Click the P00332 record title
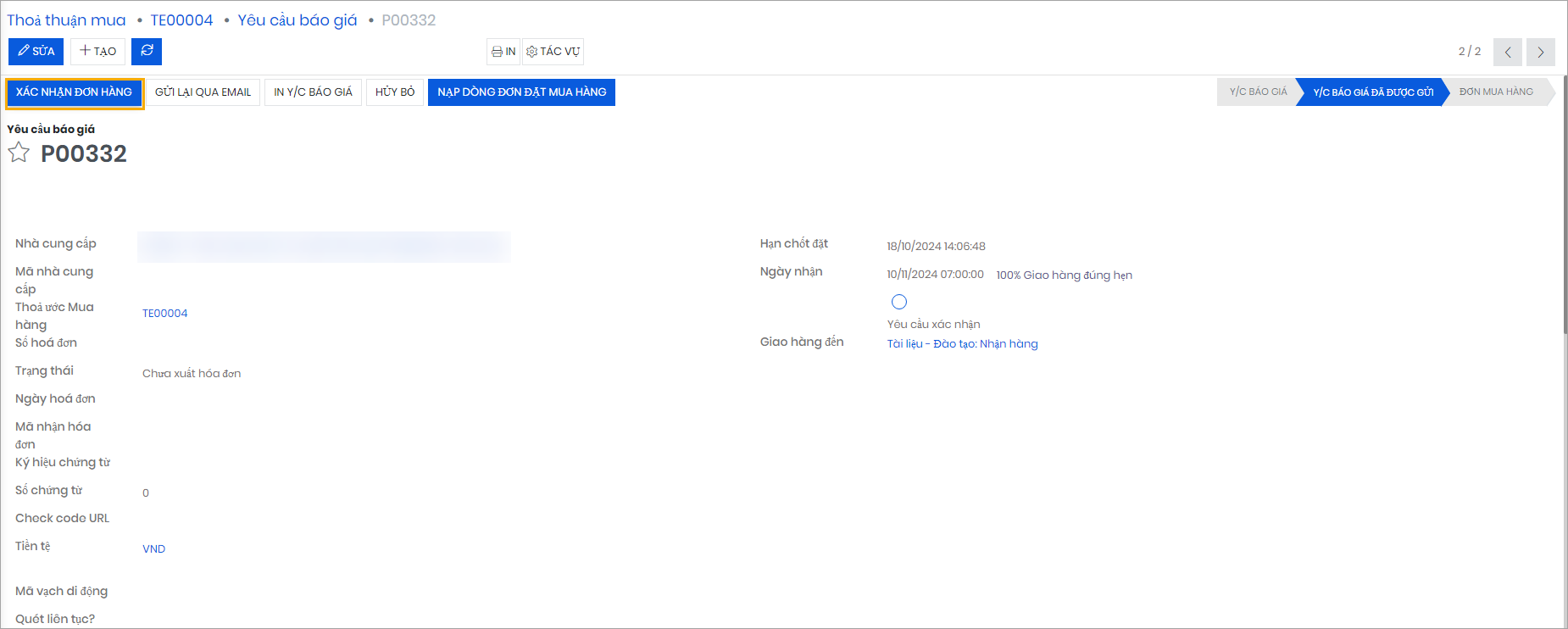 coord(84,153)
